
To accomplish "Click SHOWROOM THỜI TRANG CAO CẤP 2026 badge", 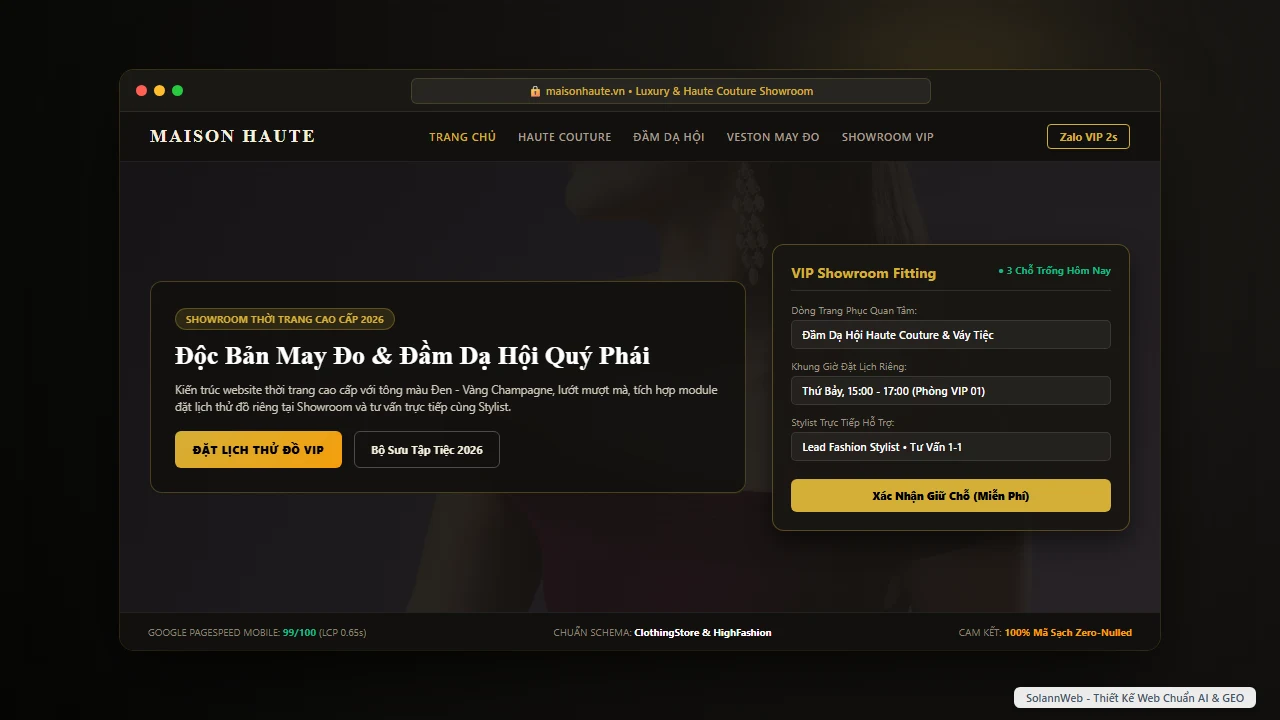I will [x=285, y=320].
